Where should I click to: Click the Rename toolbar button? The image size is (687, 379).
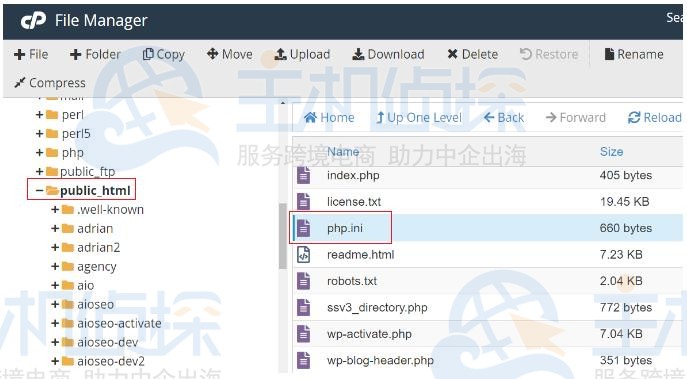(x=634, y=54)
